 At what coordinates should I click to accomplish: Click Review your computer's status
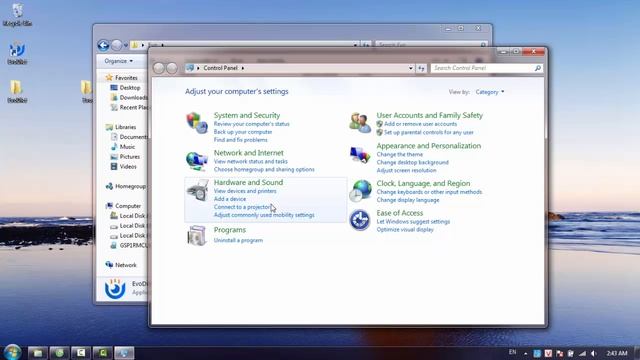(x=251, y=124)
